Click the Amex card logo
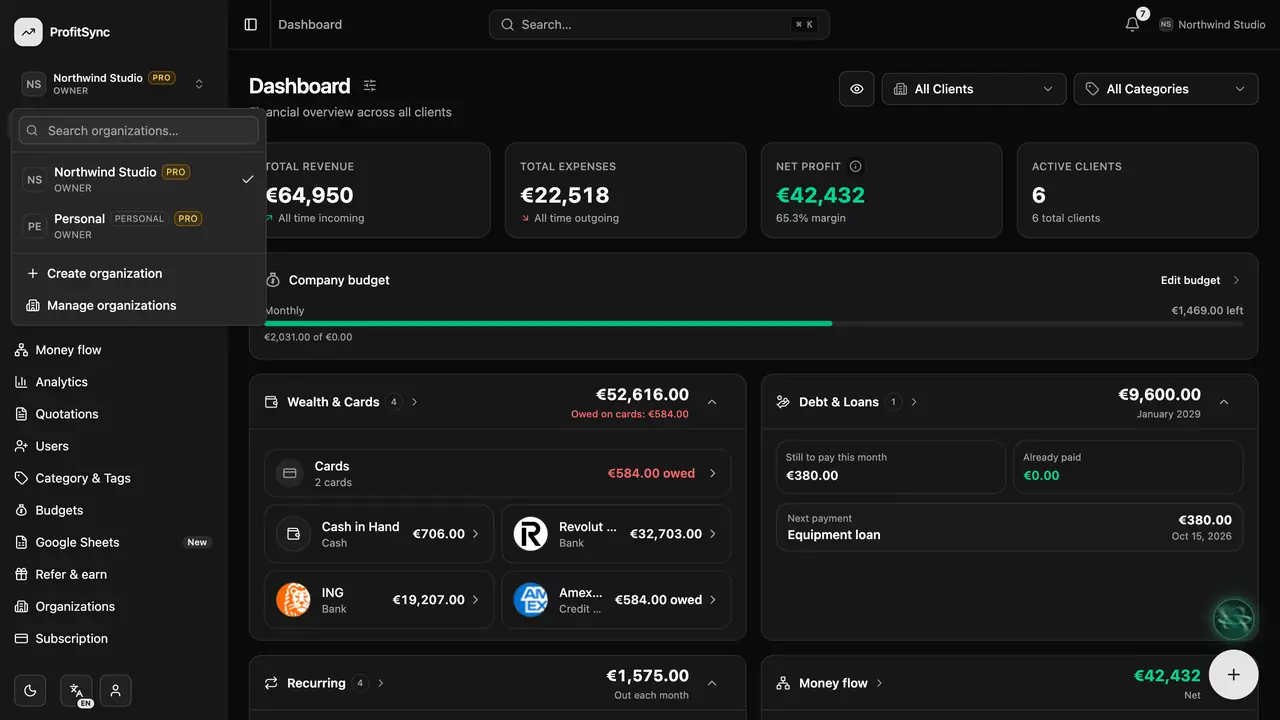 click(531, 600)
